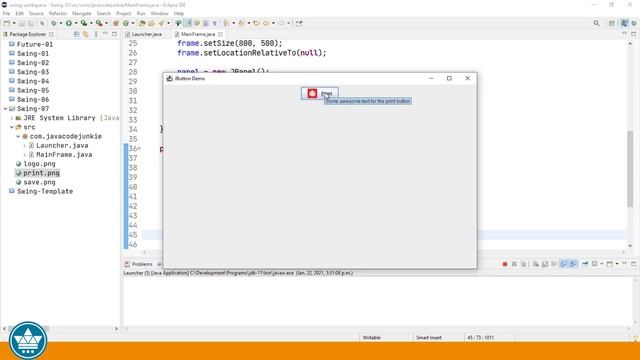640x360 pixels.
Task: Open dropdown arrow next to Debug button
Action: pyautogui.click(x=61, y=23)
